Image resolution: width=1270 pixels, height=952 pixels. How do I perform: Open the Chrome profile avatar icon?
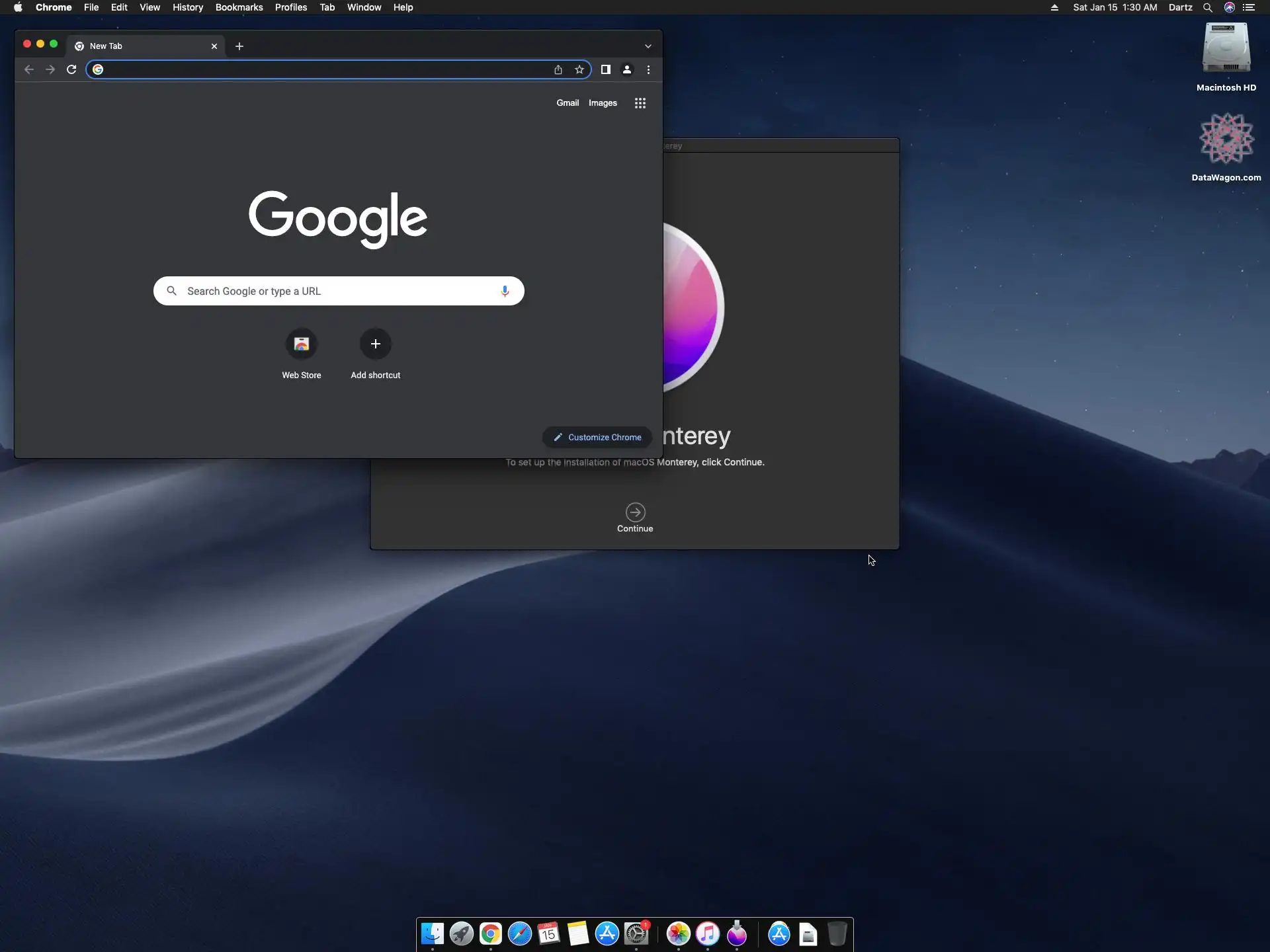coord(627,69)
